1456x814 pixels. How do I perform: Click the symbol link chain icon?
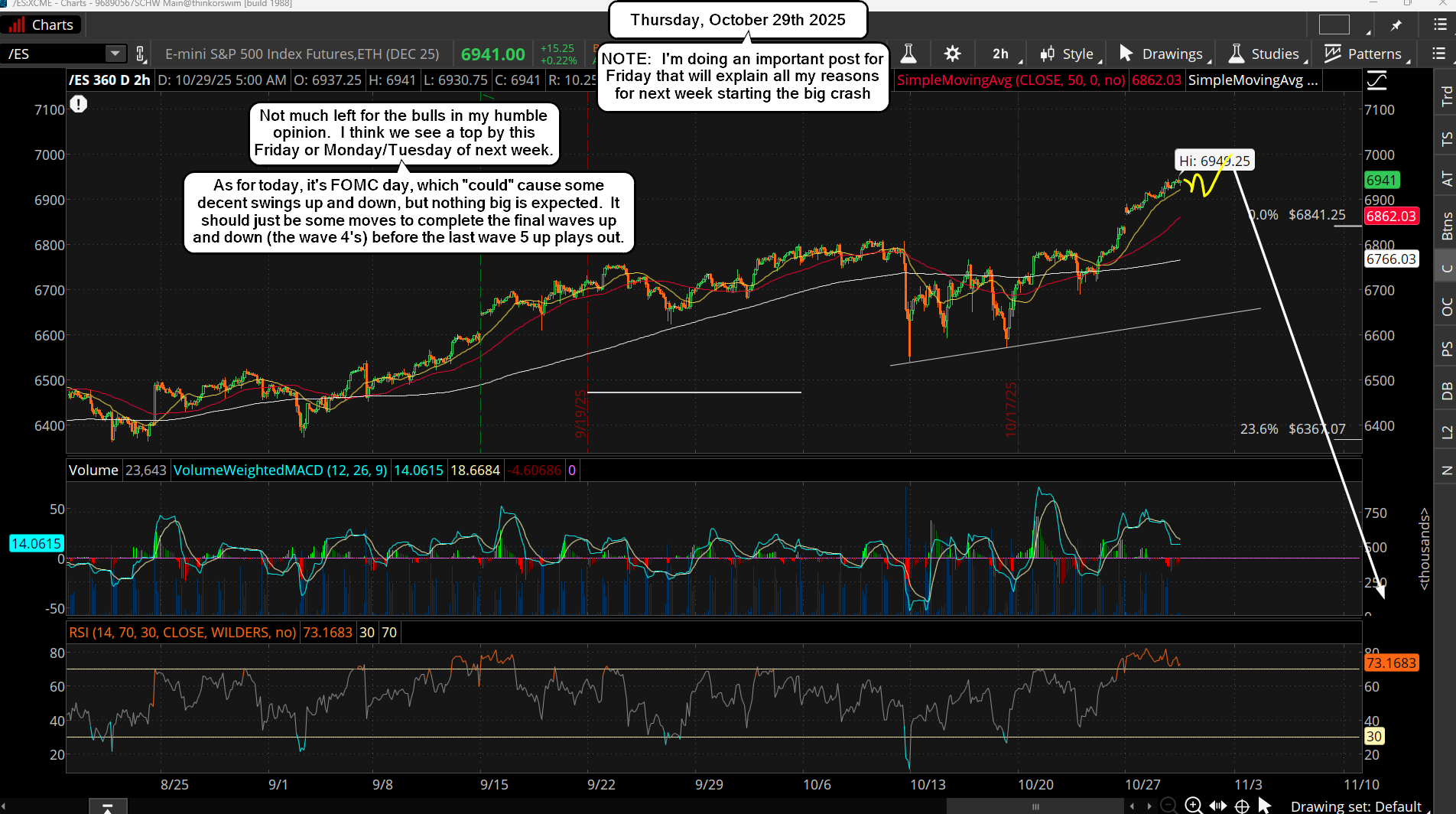tap(141, 54)
